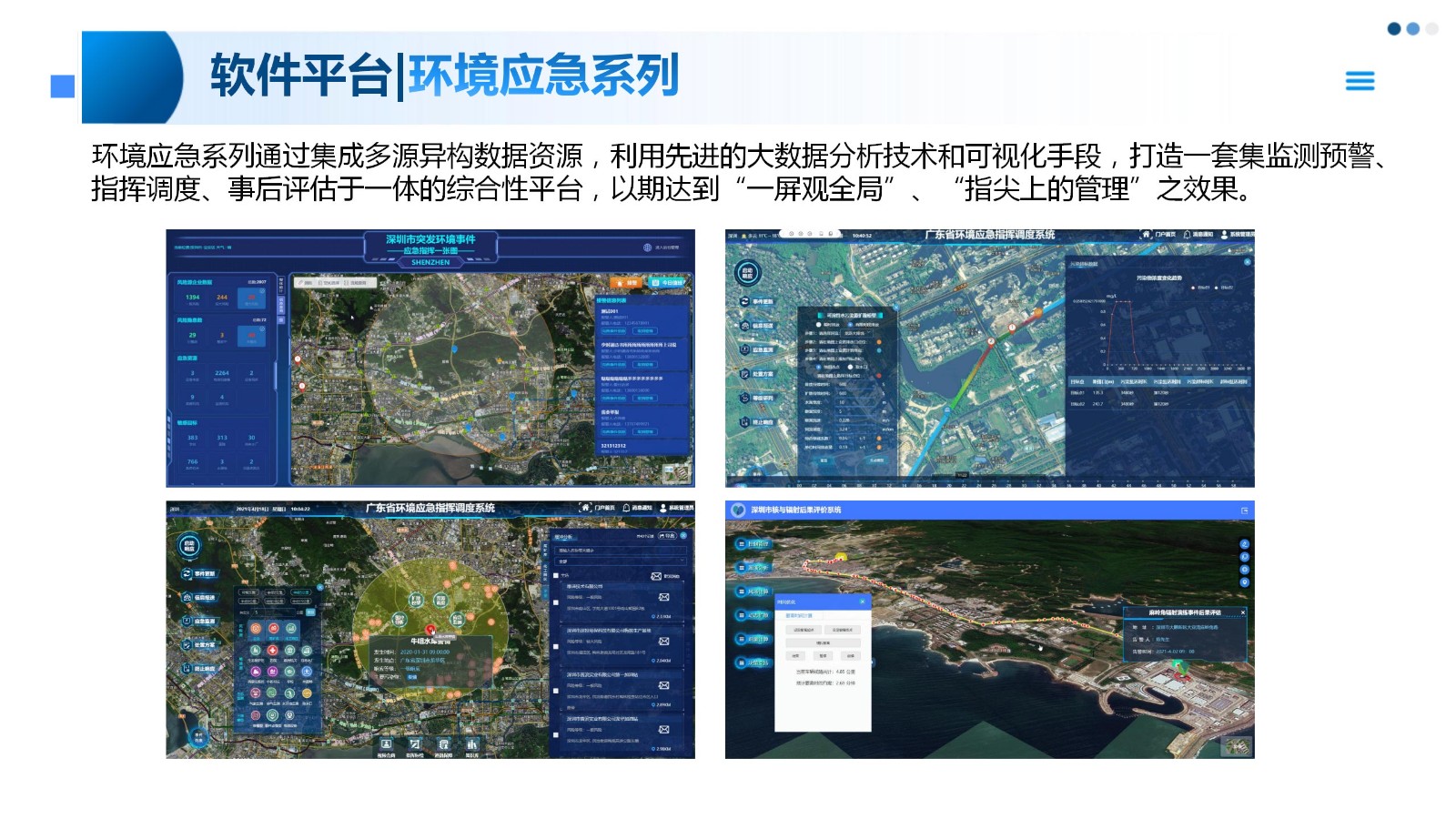The height and width of the screenshot is (819, 1456).
Task: Select the tab in white route popup
Action: 799,616
